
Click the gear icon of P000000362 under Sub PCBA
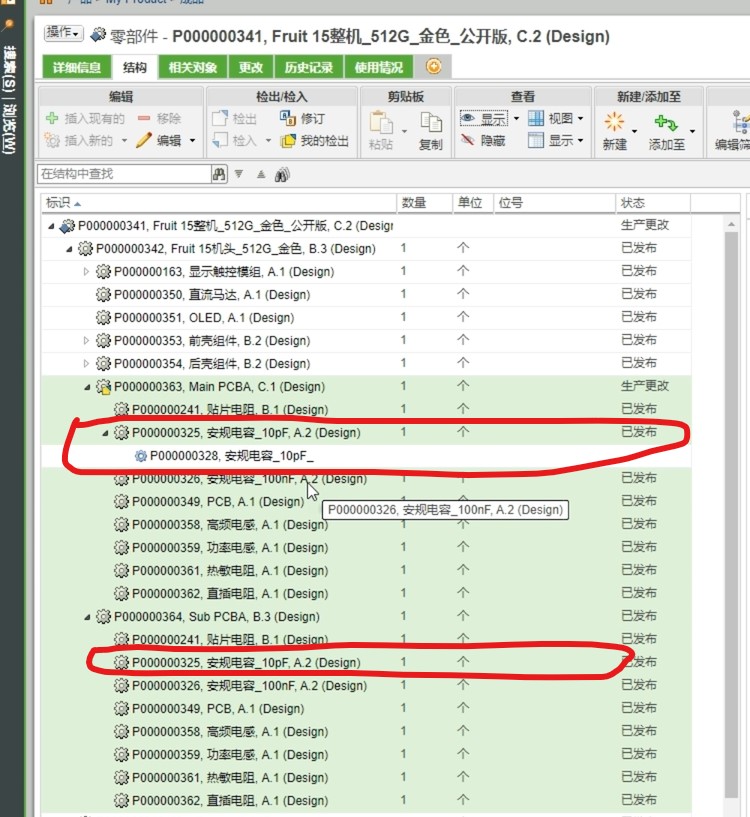(x=121, y=800)
